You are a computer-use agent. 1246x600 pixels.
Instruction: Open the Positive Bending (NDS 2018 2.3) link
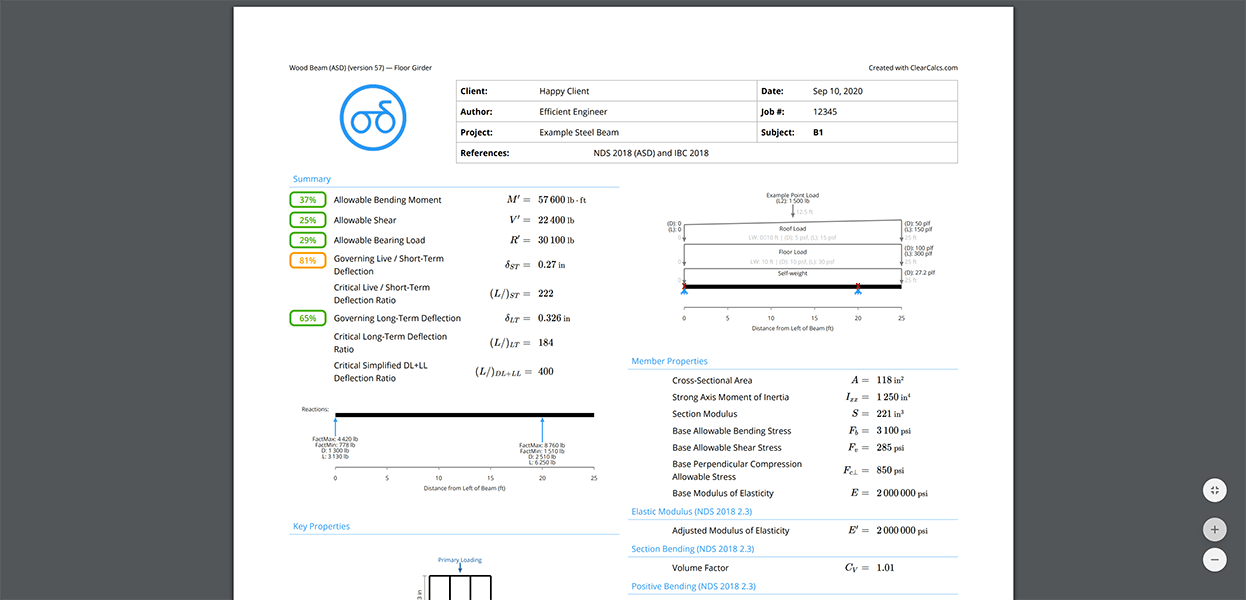click(693, 585)
